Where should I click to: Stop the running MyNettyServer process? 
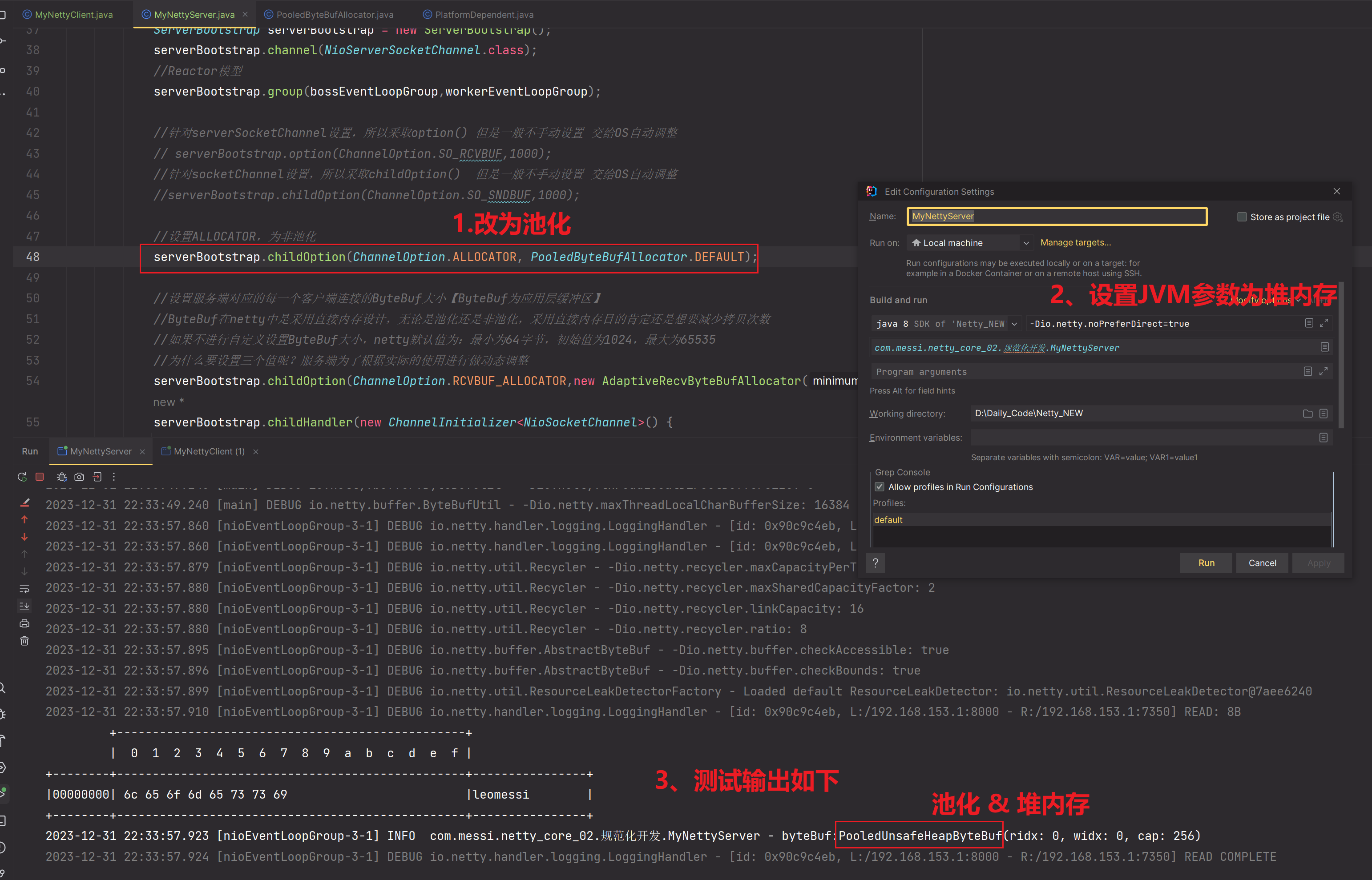pos(40,477)
